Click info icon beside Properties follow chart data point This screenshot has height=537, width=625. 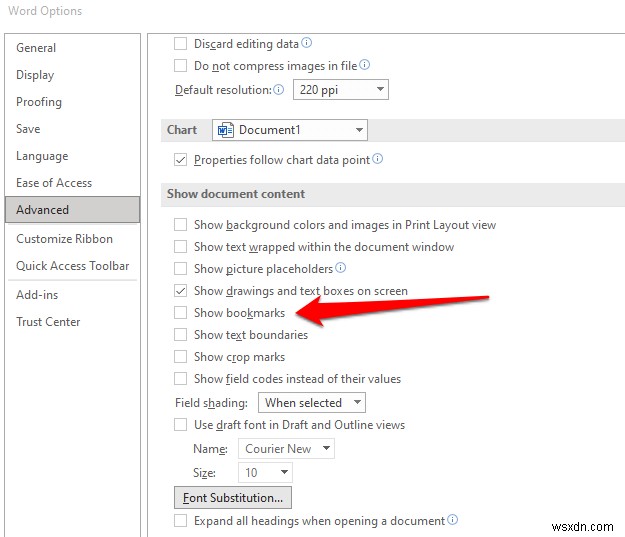[x=377, y=159]
